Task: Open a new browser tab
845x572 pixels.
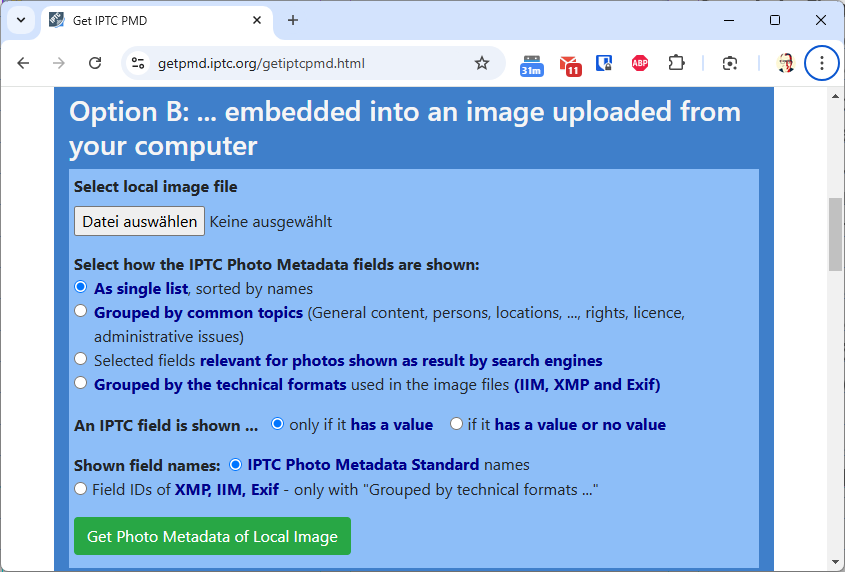Action: pos(293,20)
